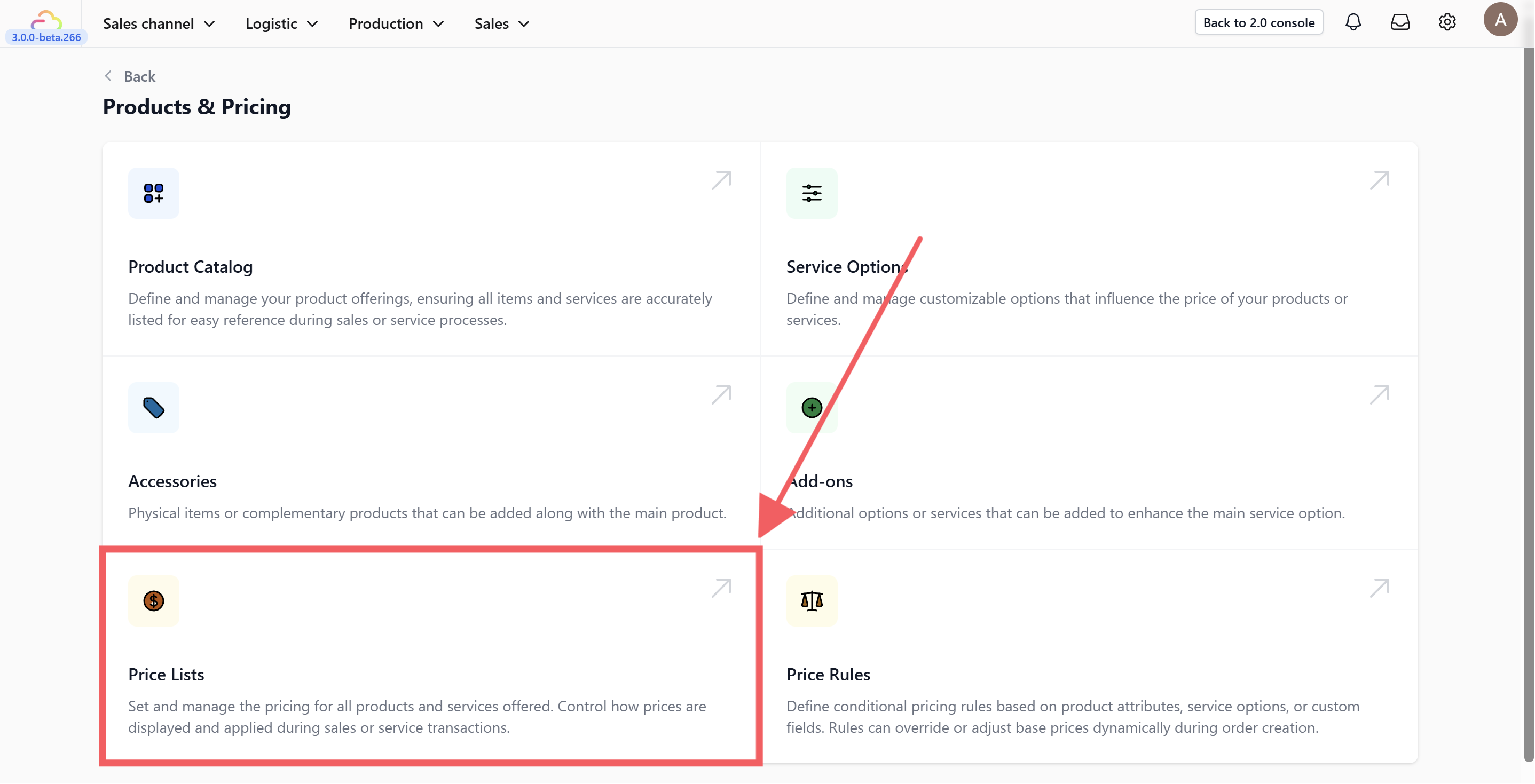Click the user avatar with letter A
The height and width of the screenshot is (784, 1535).
tap(1500, 20)
